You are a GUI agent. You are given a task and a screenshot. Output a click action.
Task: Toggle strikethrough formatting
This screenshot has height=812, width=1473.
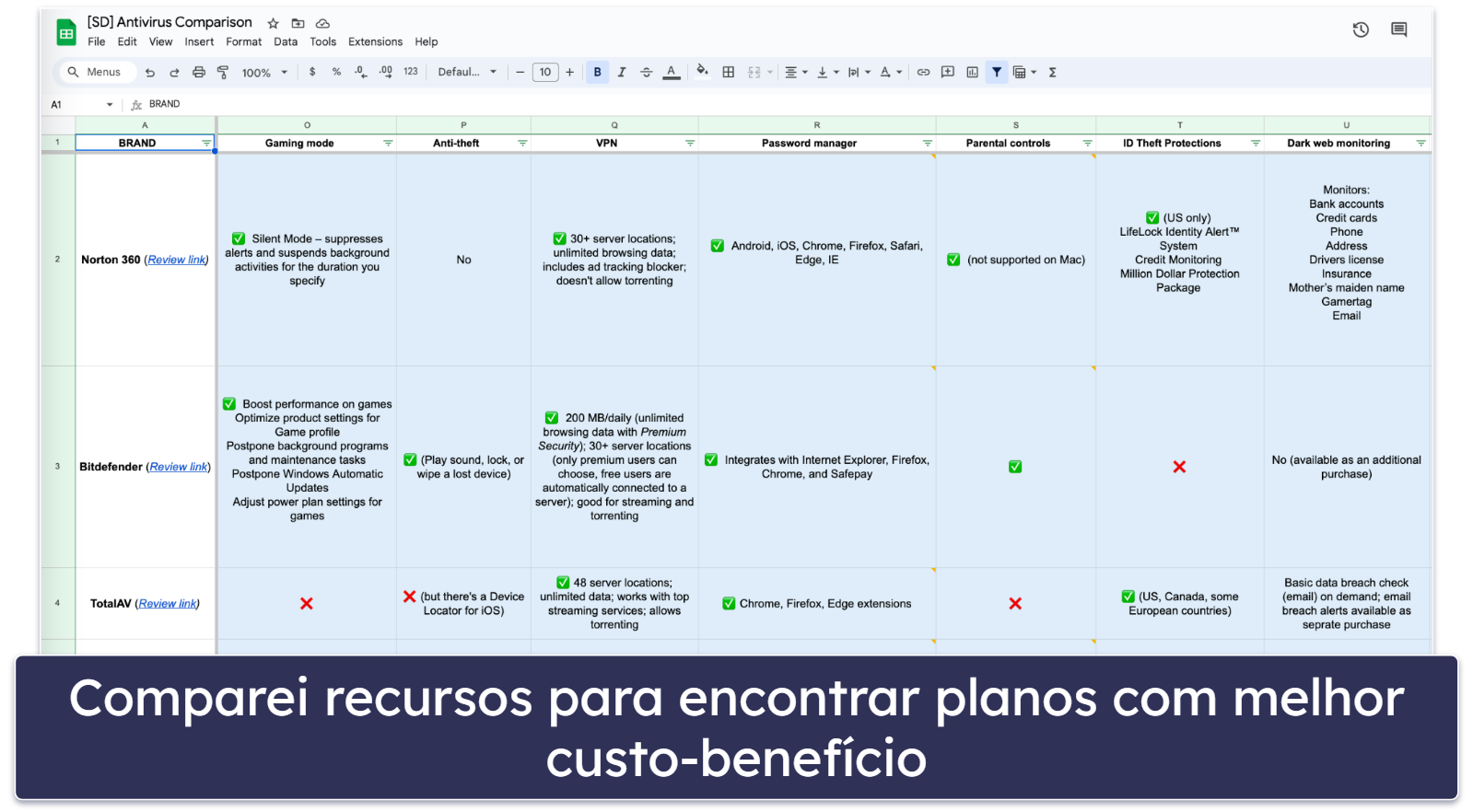point(646,72)
